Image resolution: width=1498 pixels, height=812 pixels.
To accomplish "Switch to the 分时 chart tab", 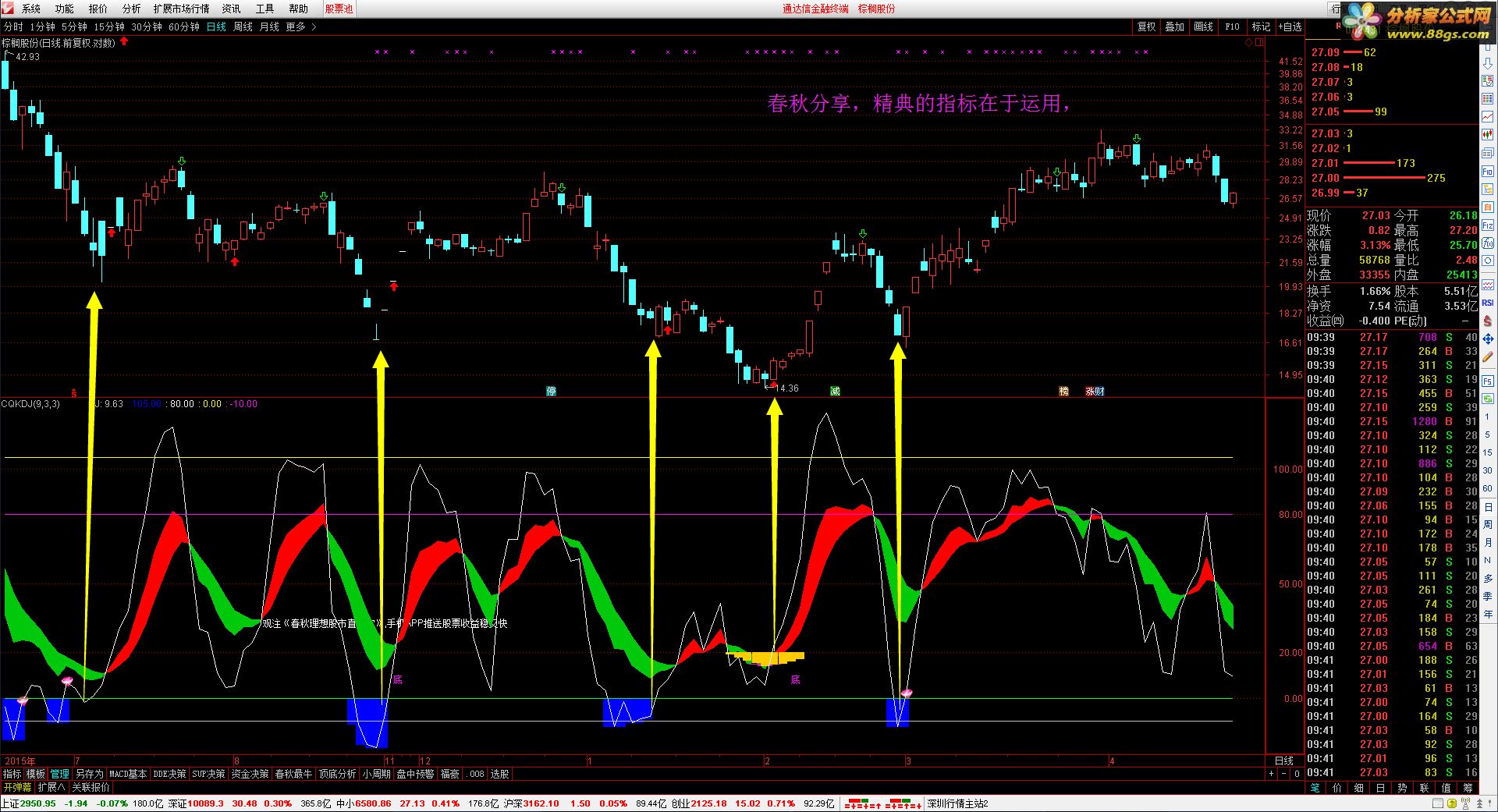I will click(13, 27).
